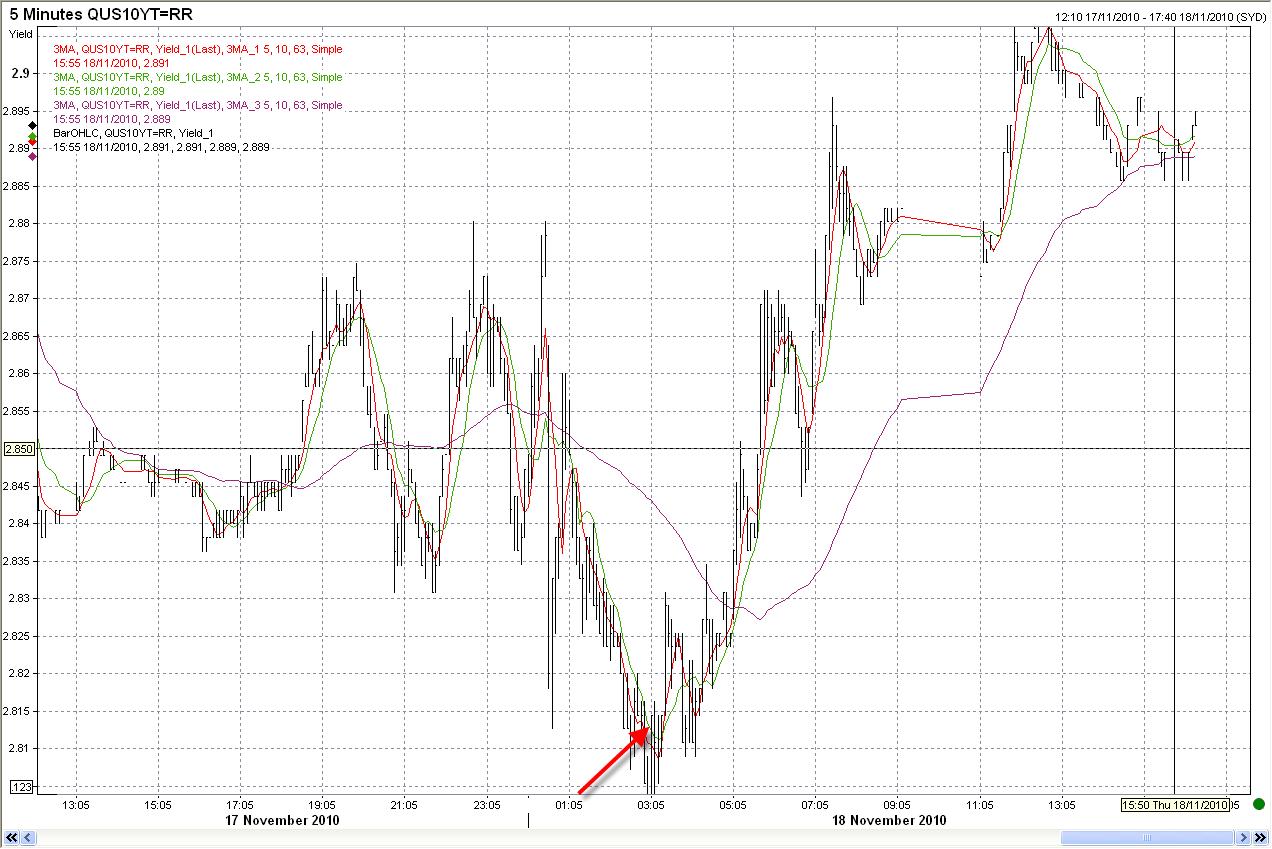Click the black diamond price marker
The image size is (1272, 849).
tap(32, 125)
